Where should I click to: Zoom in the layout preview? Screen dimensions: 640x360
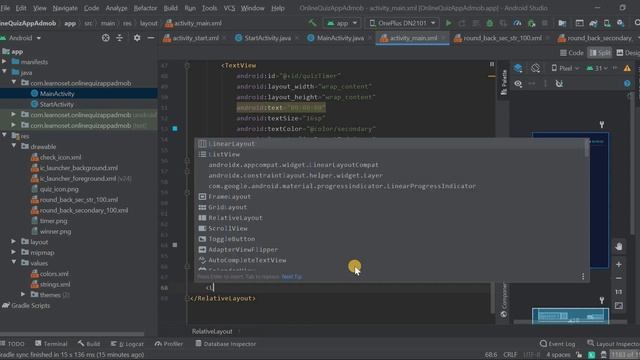tap(619, 264)
